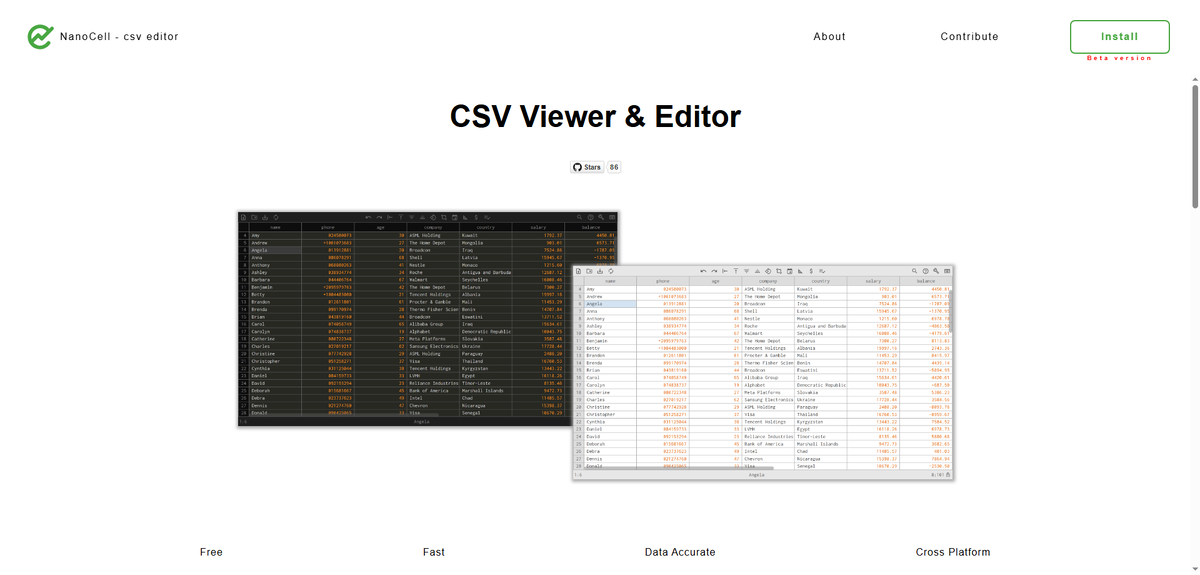
Task: Click search magnifier icon in dark screenshot
Action: (579, 217)
